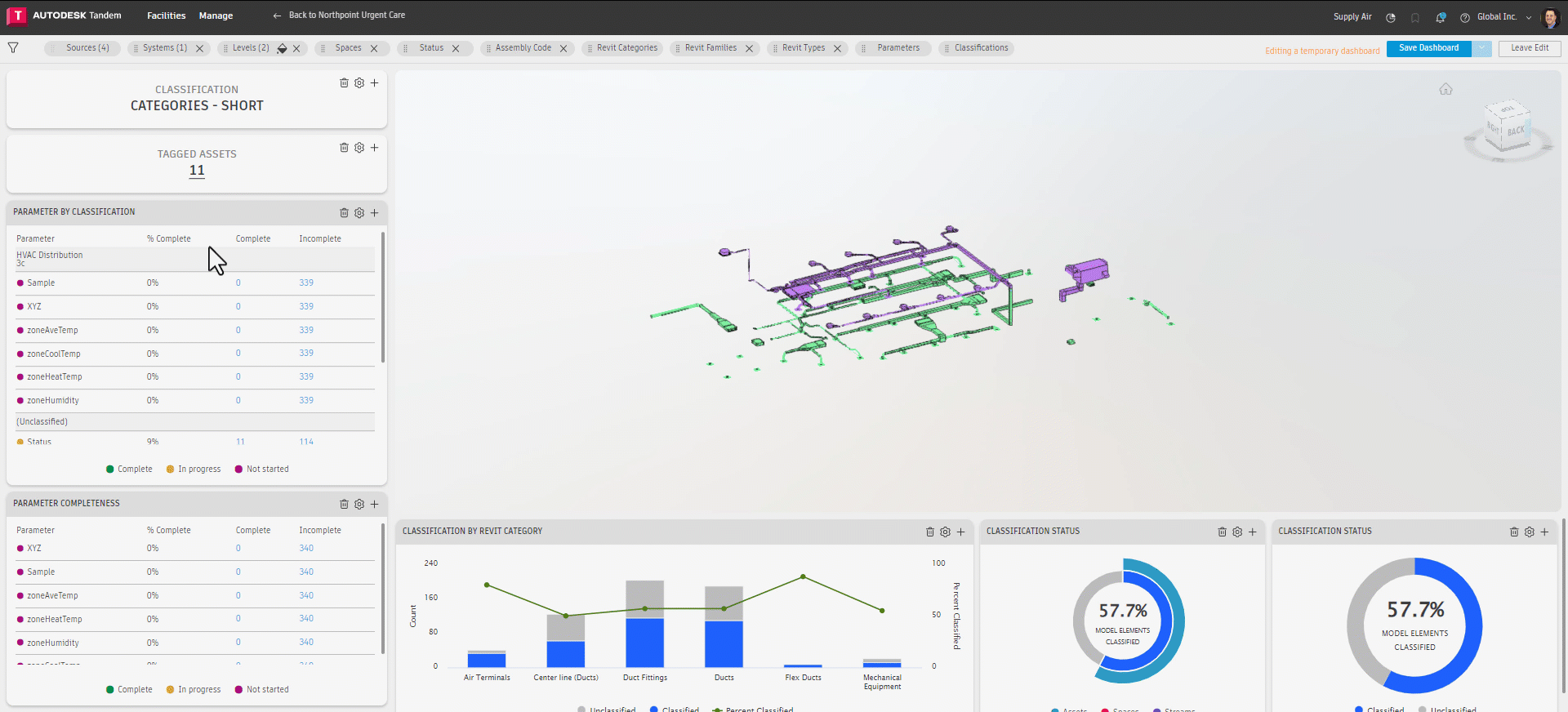Screen dimensions: 1568x712
Task: Delete Classification By Revit Category card
Action: click(930, 532)
